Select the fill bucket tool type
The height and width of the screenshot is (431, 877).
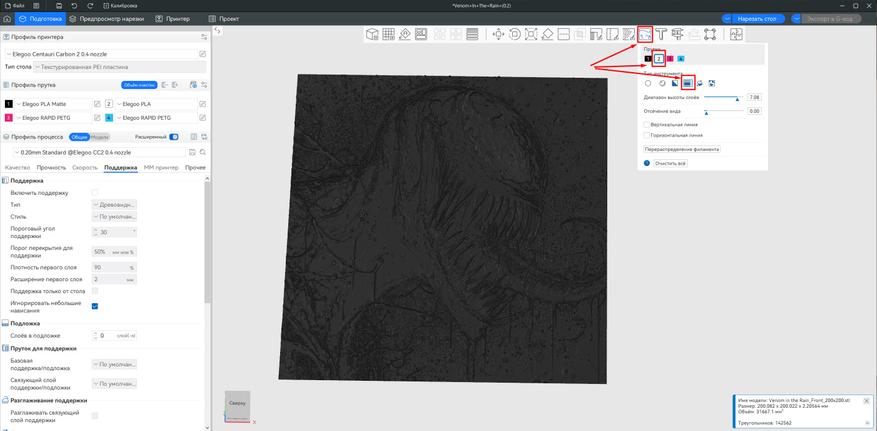(x=700, y=83)
